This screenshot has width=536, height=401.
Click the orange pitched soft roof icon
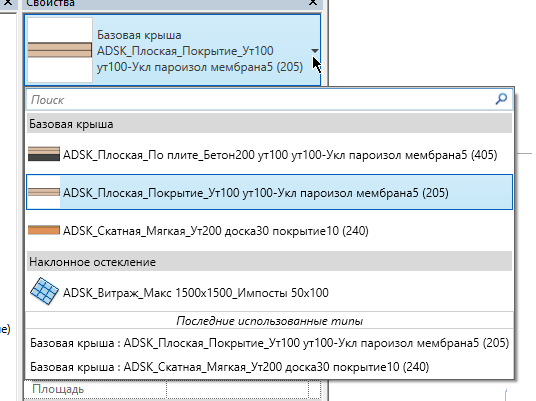point(44,230)
